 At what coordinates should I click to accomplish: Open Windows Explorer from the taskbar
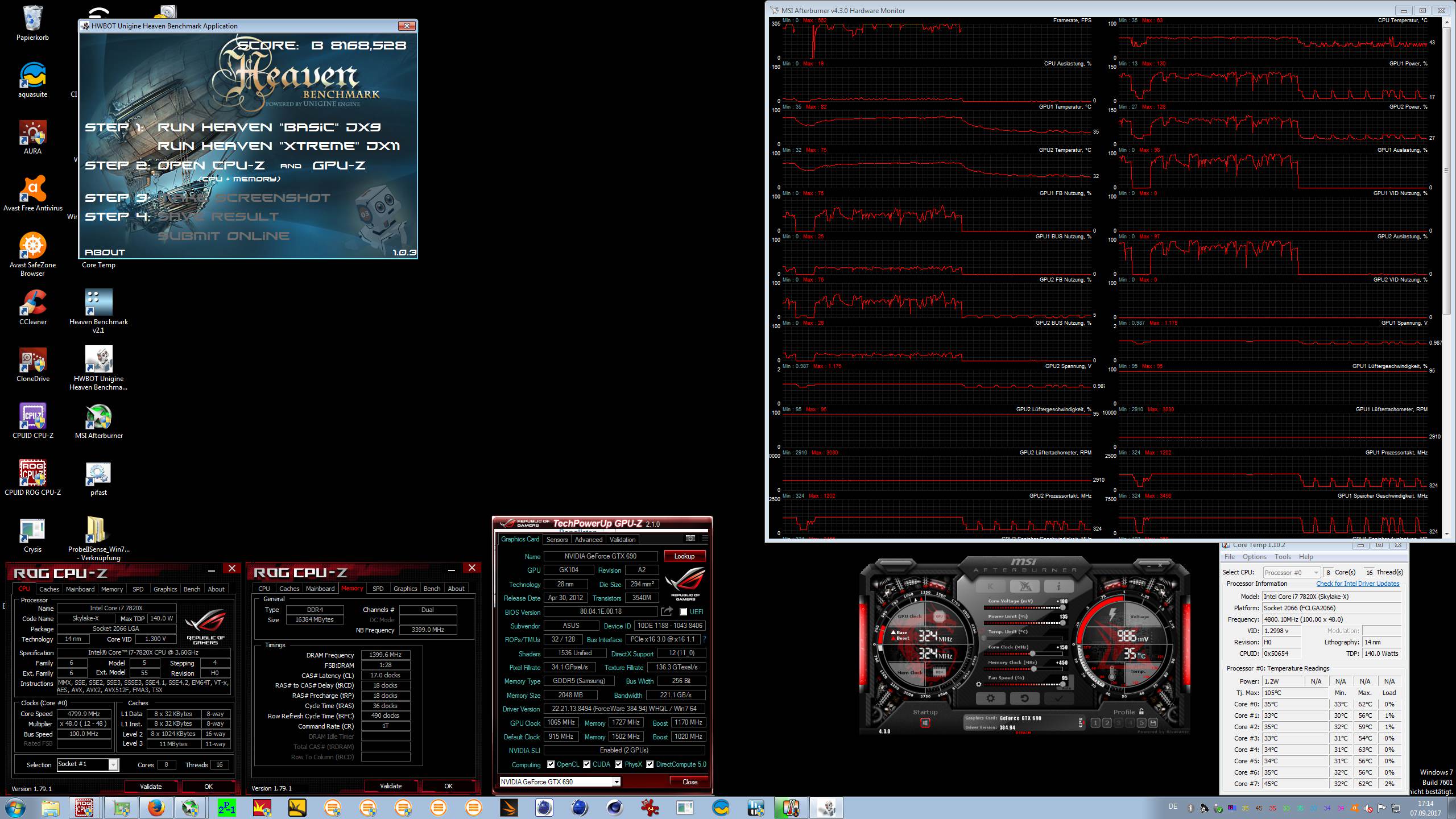point(50,808)
